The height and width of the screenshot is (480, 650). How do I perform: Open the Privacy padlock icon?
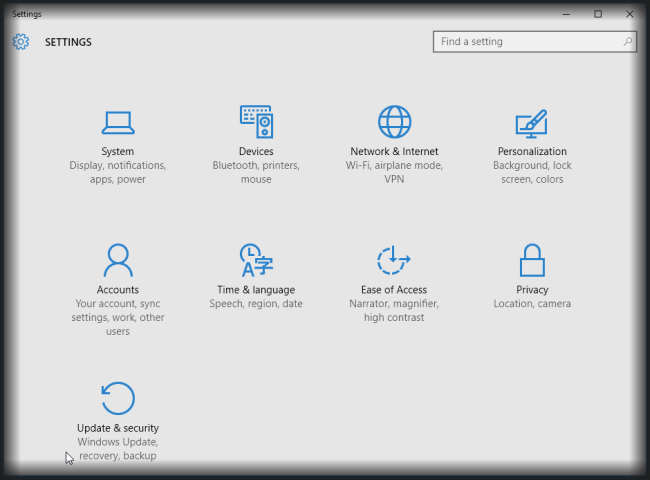coord(532,260)
